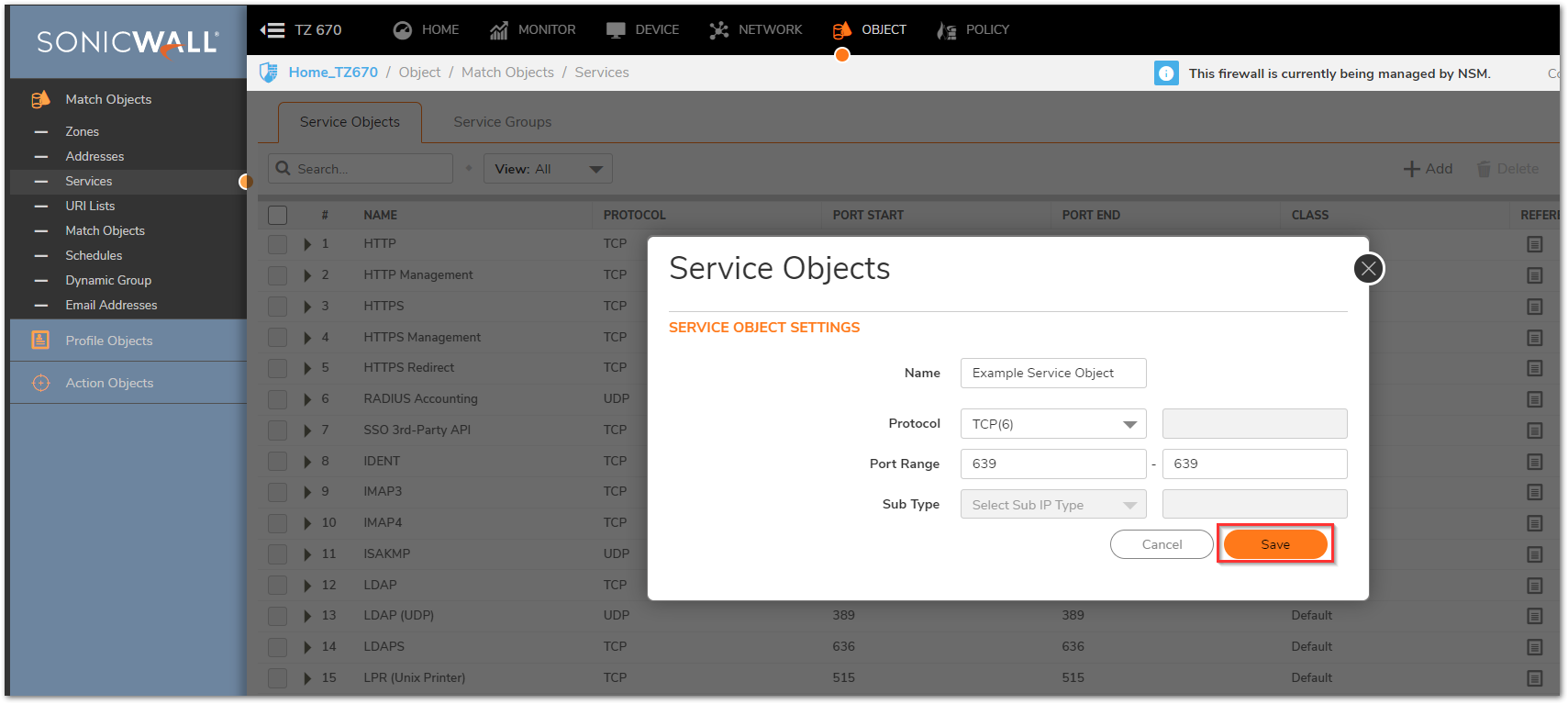Expand the LPR (Unix Printer) row
The height and width of the screenshot is (704, 1568).
point(307,678)
